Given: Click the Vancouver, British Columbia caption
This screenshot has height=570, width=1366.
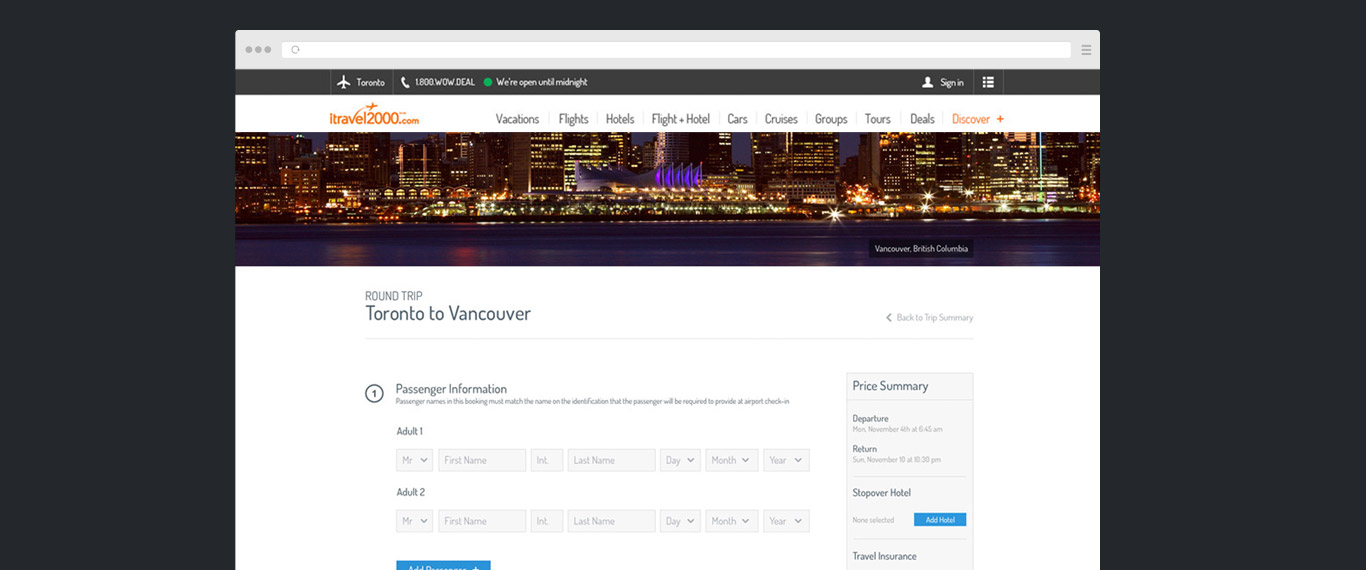Looking at the screenshot, I should tap(921, 249).
